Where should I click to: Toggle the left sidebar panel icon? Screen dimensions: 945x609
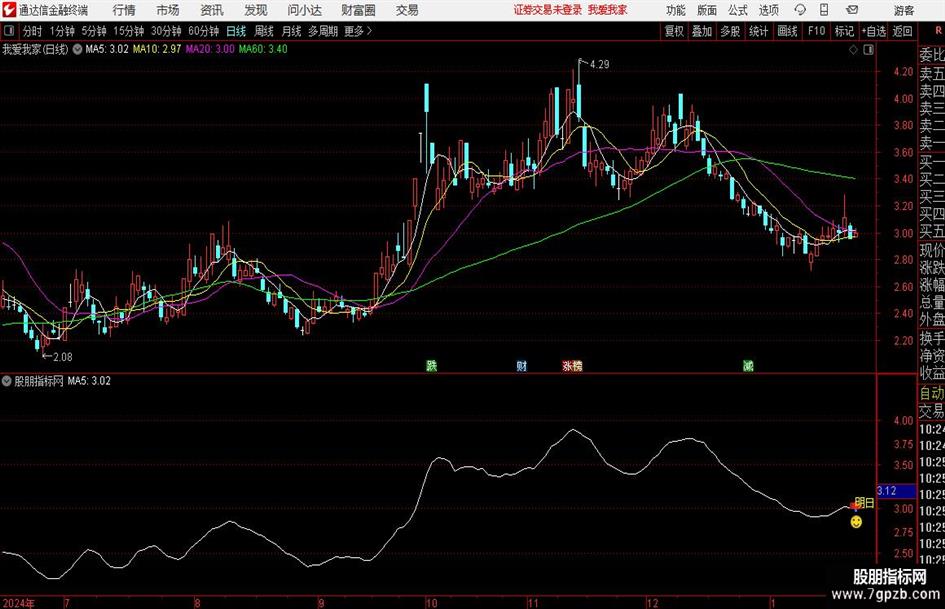(x=9, y=31)
